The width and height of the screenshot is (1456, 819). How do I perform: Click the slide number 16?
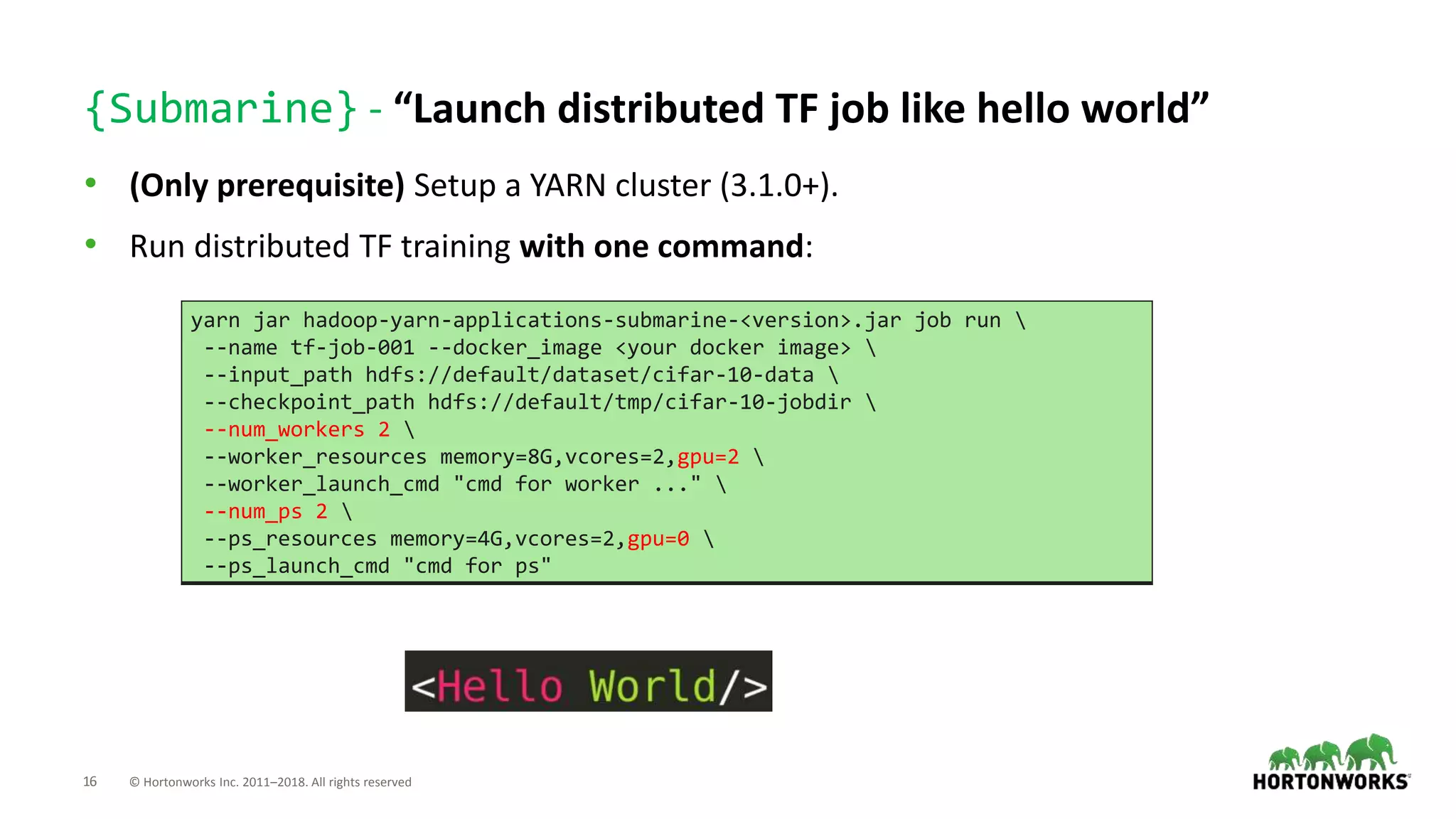point(90,781)
